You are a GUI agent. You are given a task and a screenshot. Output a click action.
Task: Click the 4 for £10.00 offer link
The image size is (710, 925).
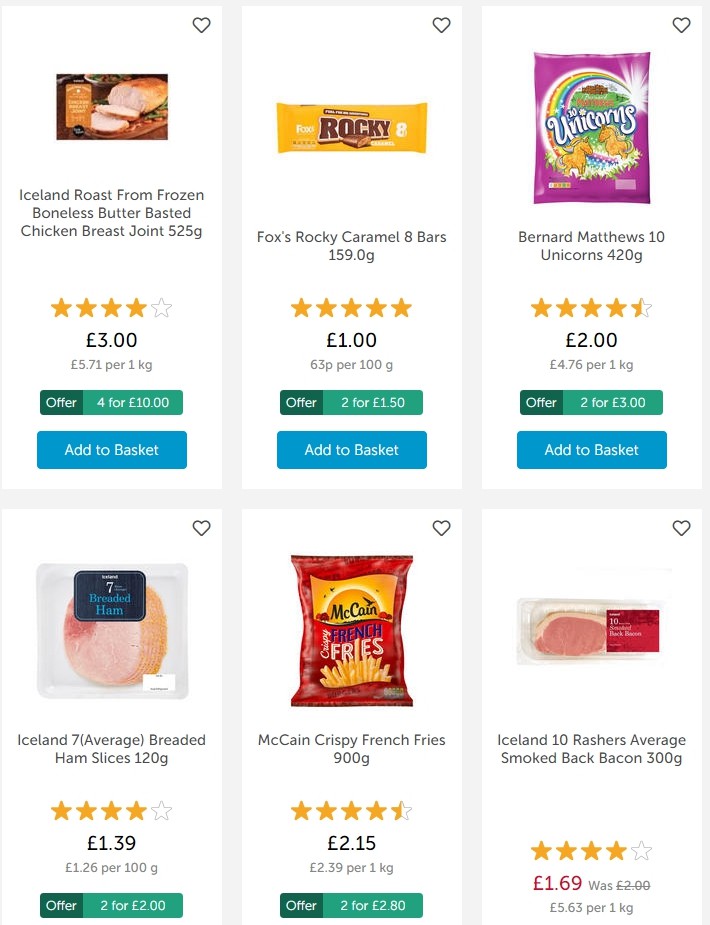click(x=131, y=402)
